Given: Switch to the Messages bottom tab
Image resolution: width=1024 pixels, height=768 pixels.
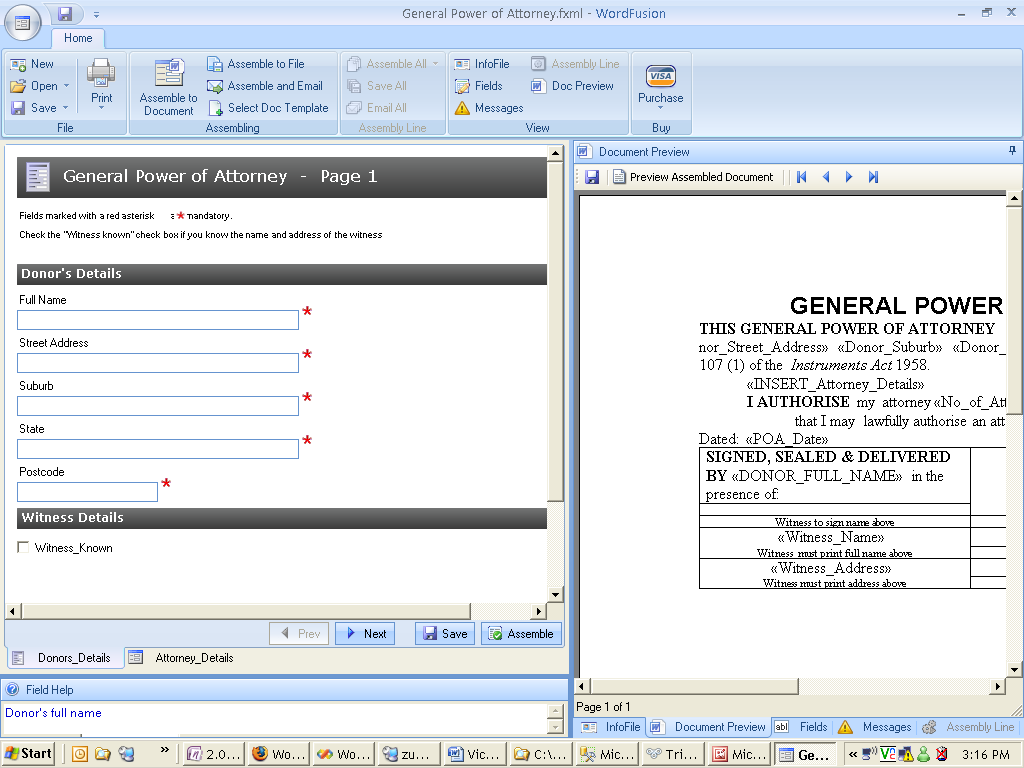Looking at the screenshot, I should 875,727.
